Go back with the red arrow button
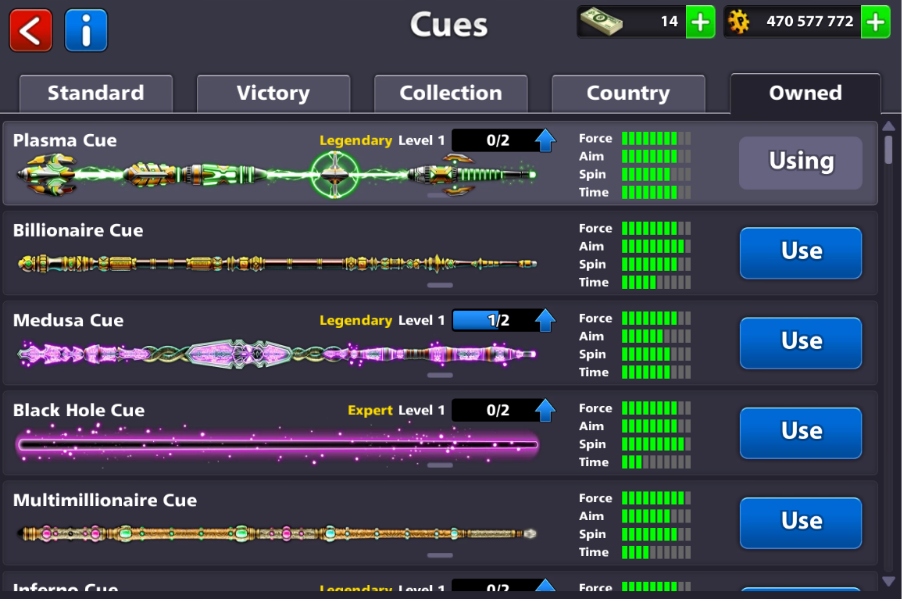 (x=30, y=30)
